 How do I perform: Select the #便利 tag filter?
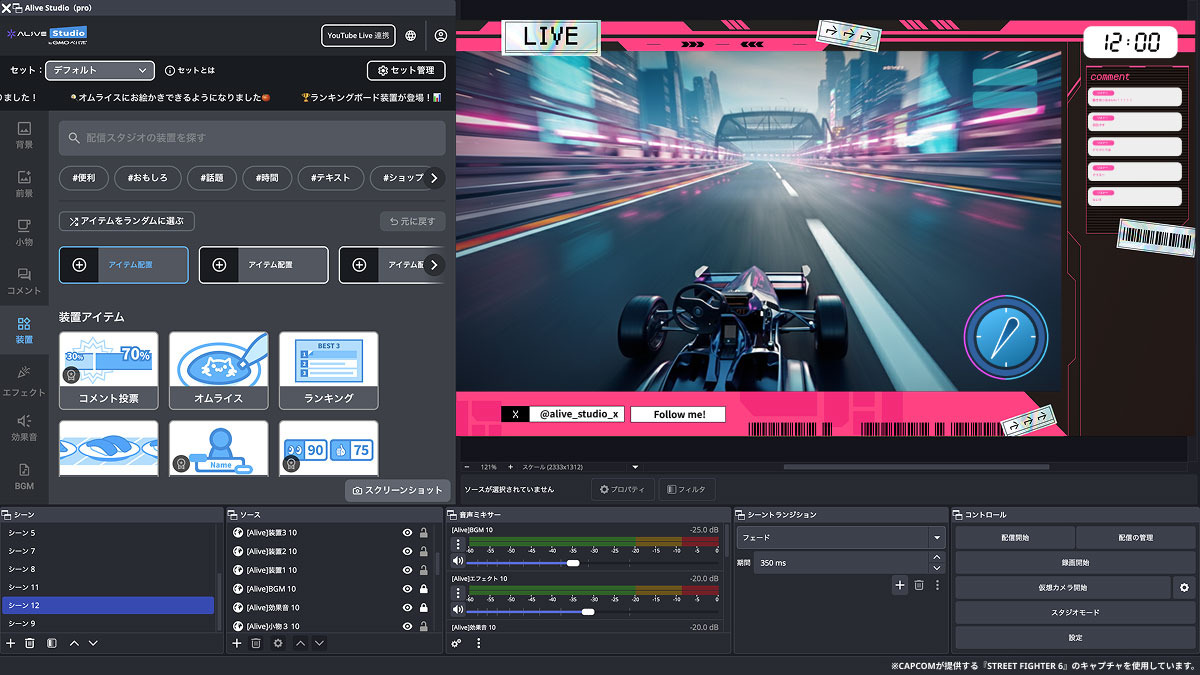(x=84, y=178)
